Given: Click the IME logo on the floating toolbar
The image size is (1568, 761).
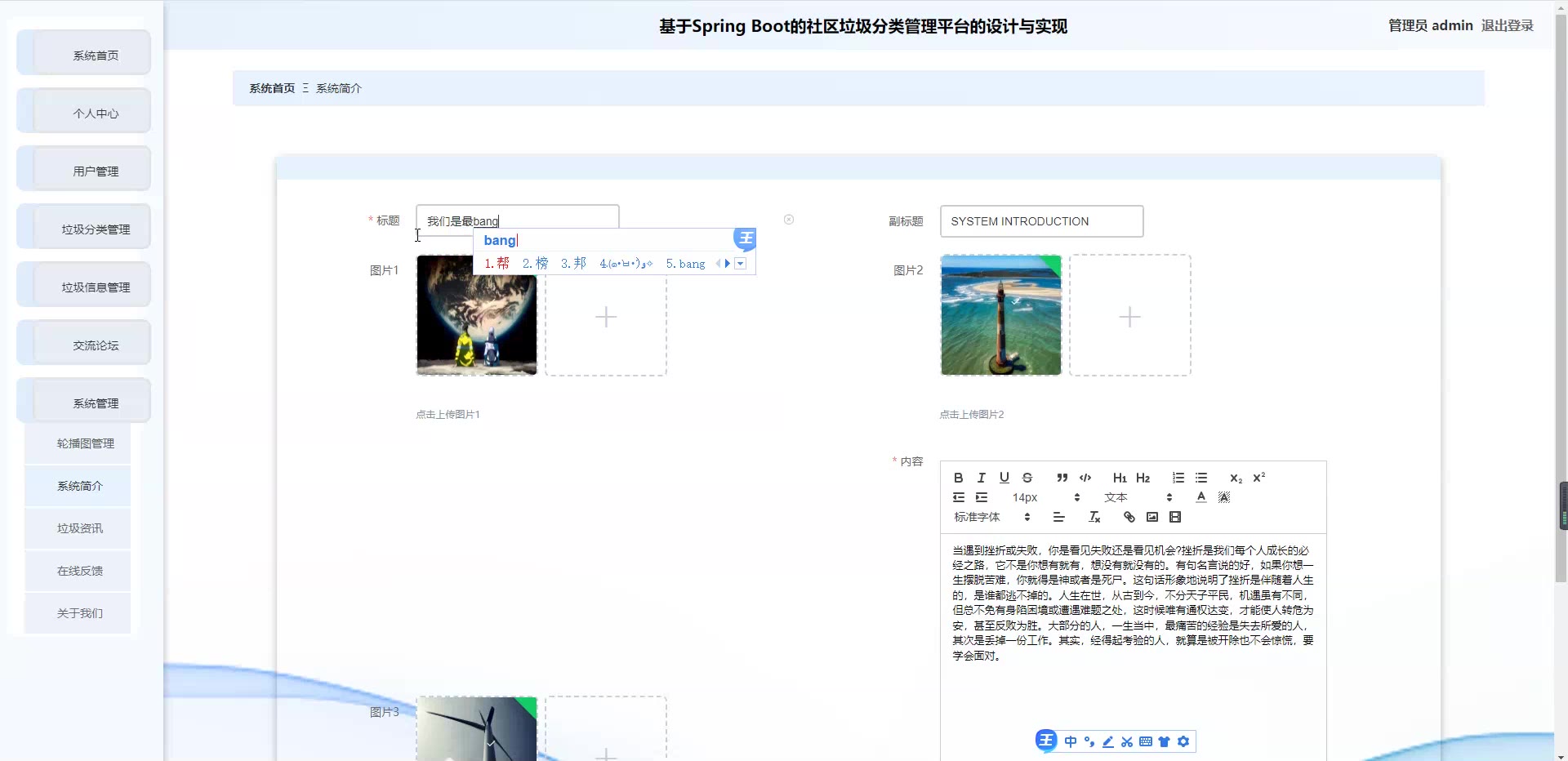Looking at the screenshot, I should tap(1046, 740).
